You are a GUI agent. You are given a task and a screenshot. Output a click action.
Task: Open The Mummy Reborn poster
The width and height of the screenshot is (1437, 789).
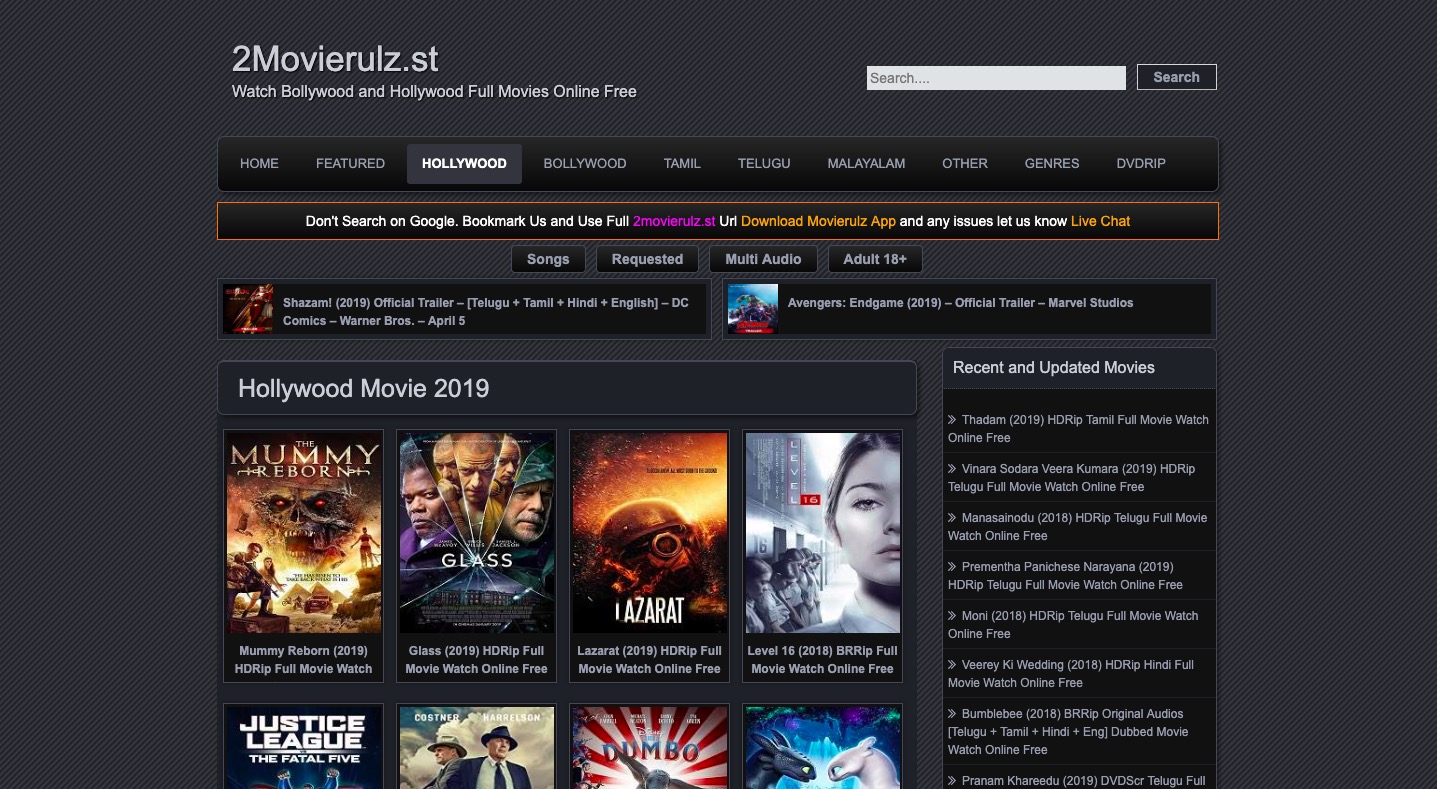[x=303, y=533]
